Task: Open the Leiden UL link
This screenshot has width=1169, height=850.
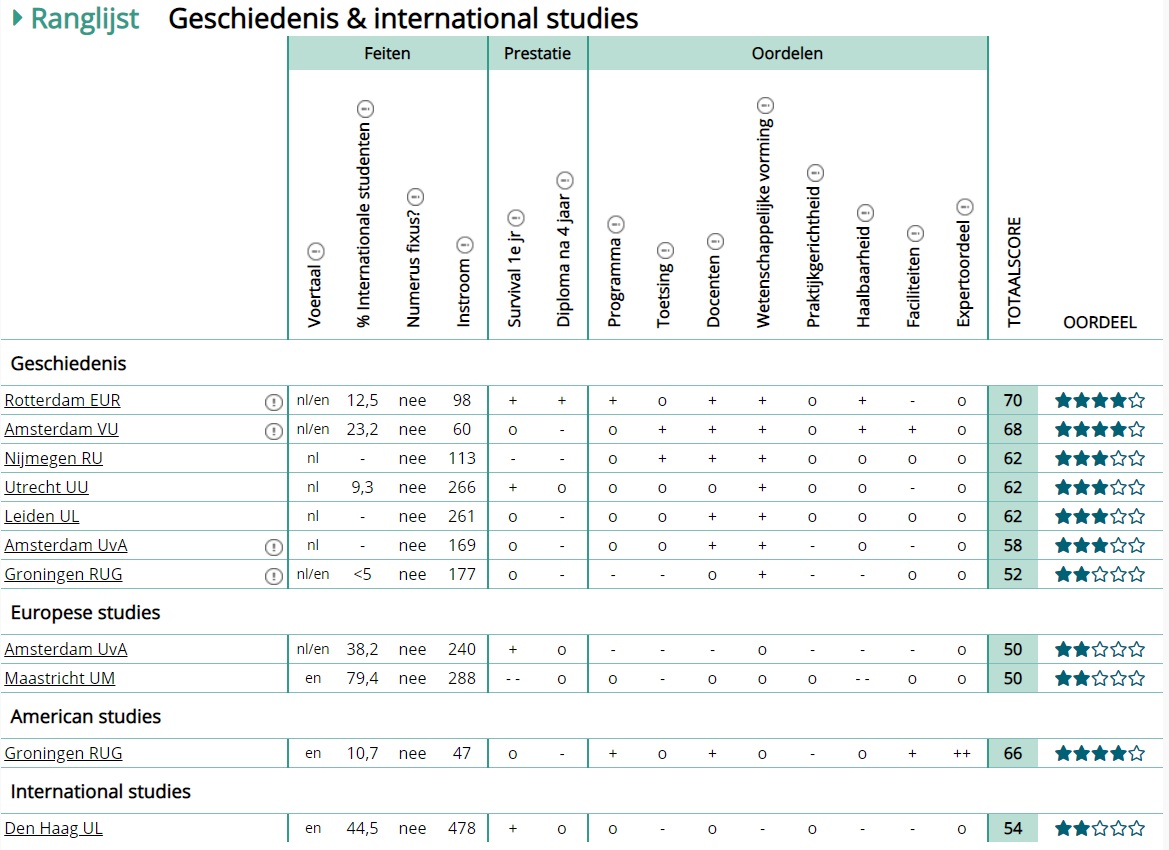Action: (x=42, y=517)
